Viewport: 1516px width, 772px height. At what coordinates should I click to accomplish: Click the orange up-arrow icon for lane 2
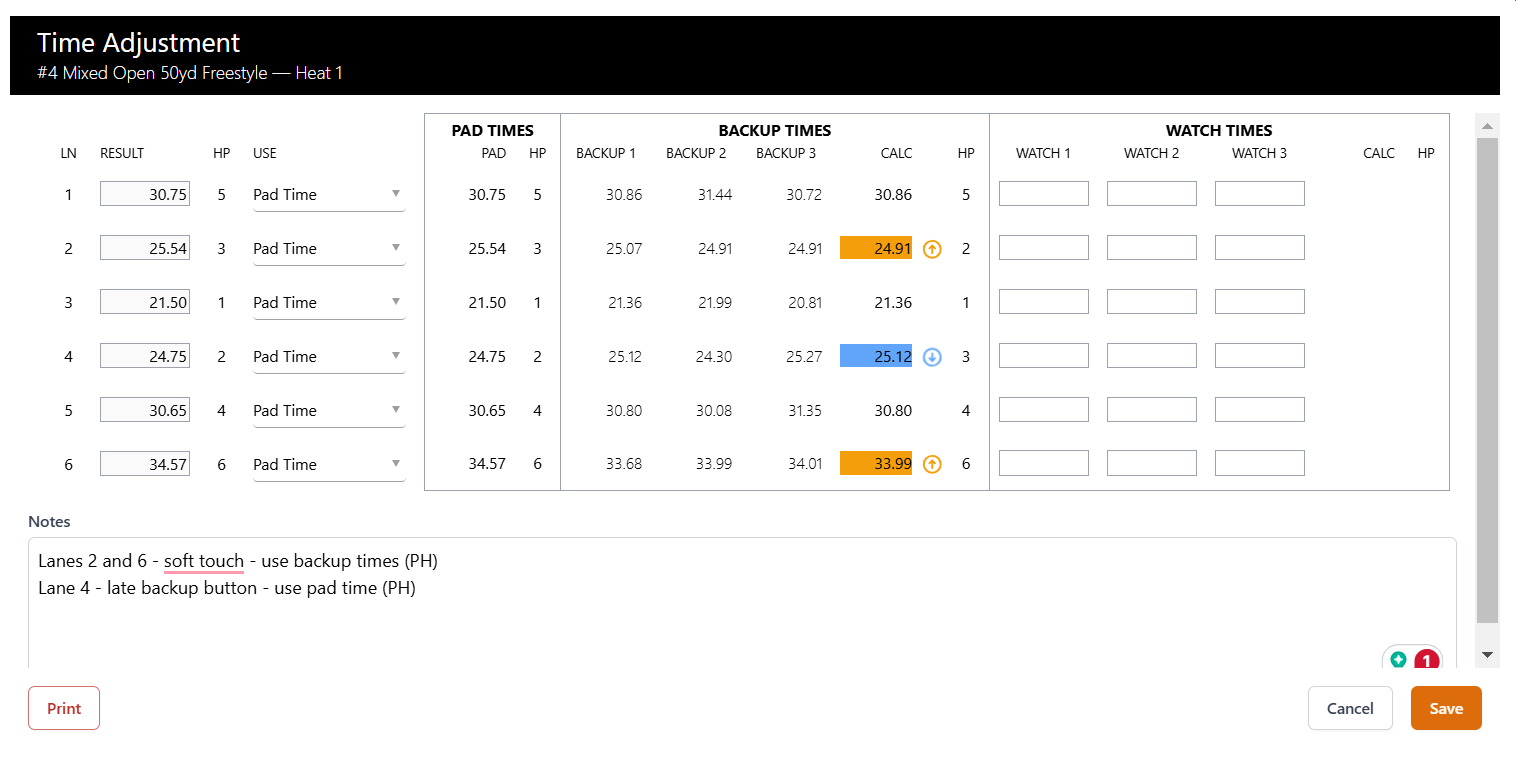pos(932,249)
